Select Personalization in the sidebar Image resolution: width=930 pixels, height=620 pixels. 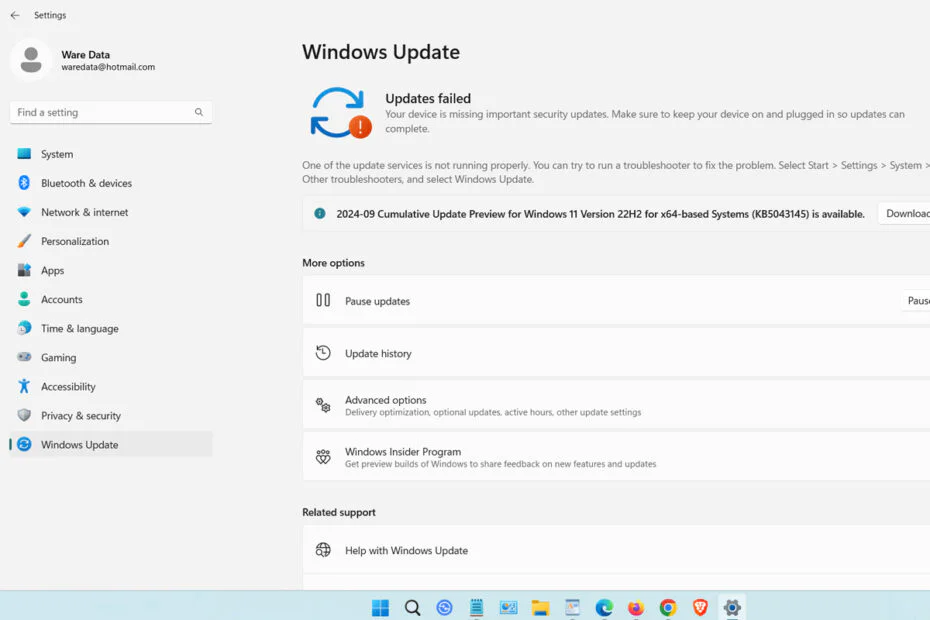click(111, 241)
